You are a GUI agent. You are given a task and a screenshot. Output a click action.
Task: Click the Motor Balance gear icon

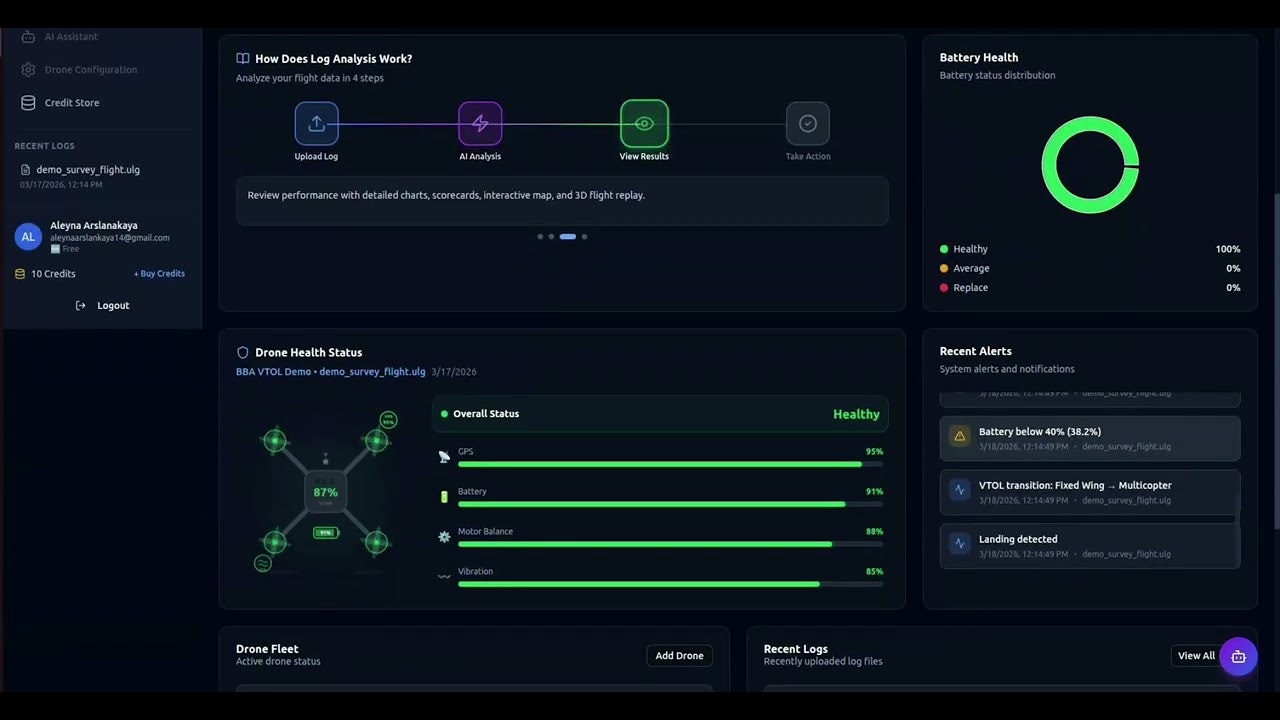(x=444, y=537)
